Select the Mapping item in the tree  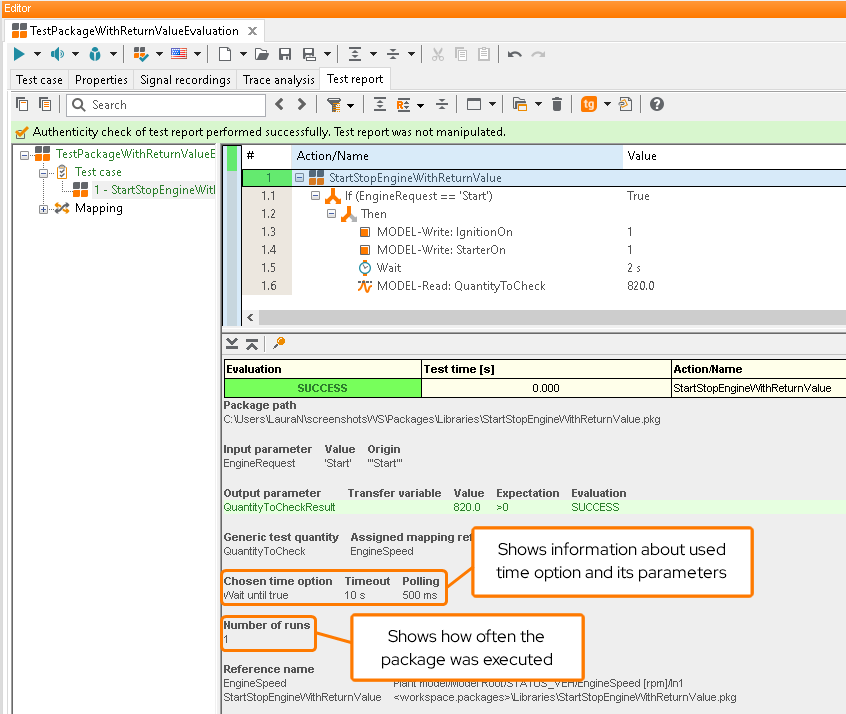99,208
